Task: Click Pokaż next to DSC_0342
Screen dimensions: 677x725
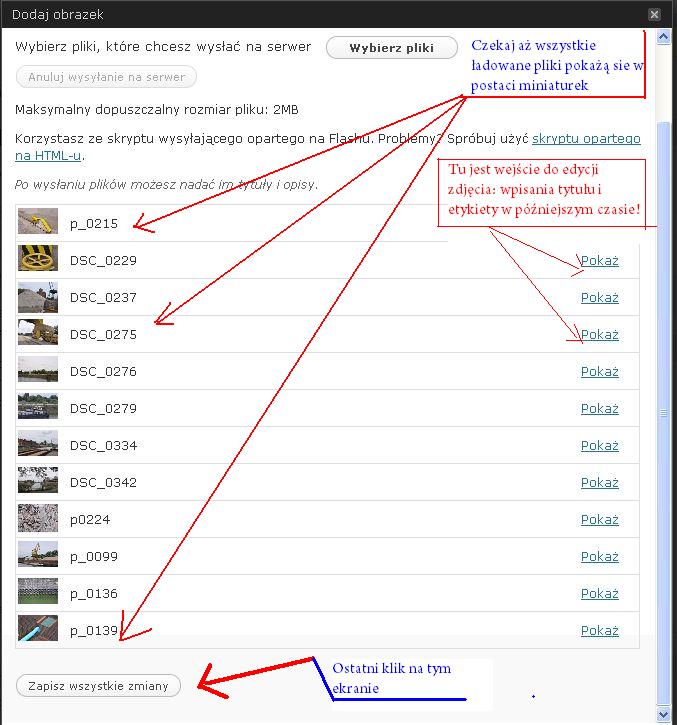Action: (x=599, y=483)
